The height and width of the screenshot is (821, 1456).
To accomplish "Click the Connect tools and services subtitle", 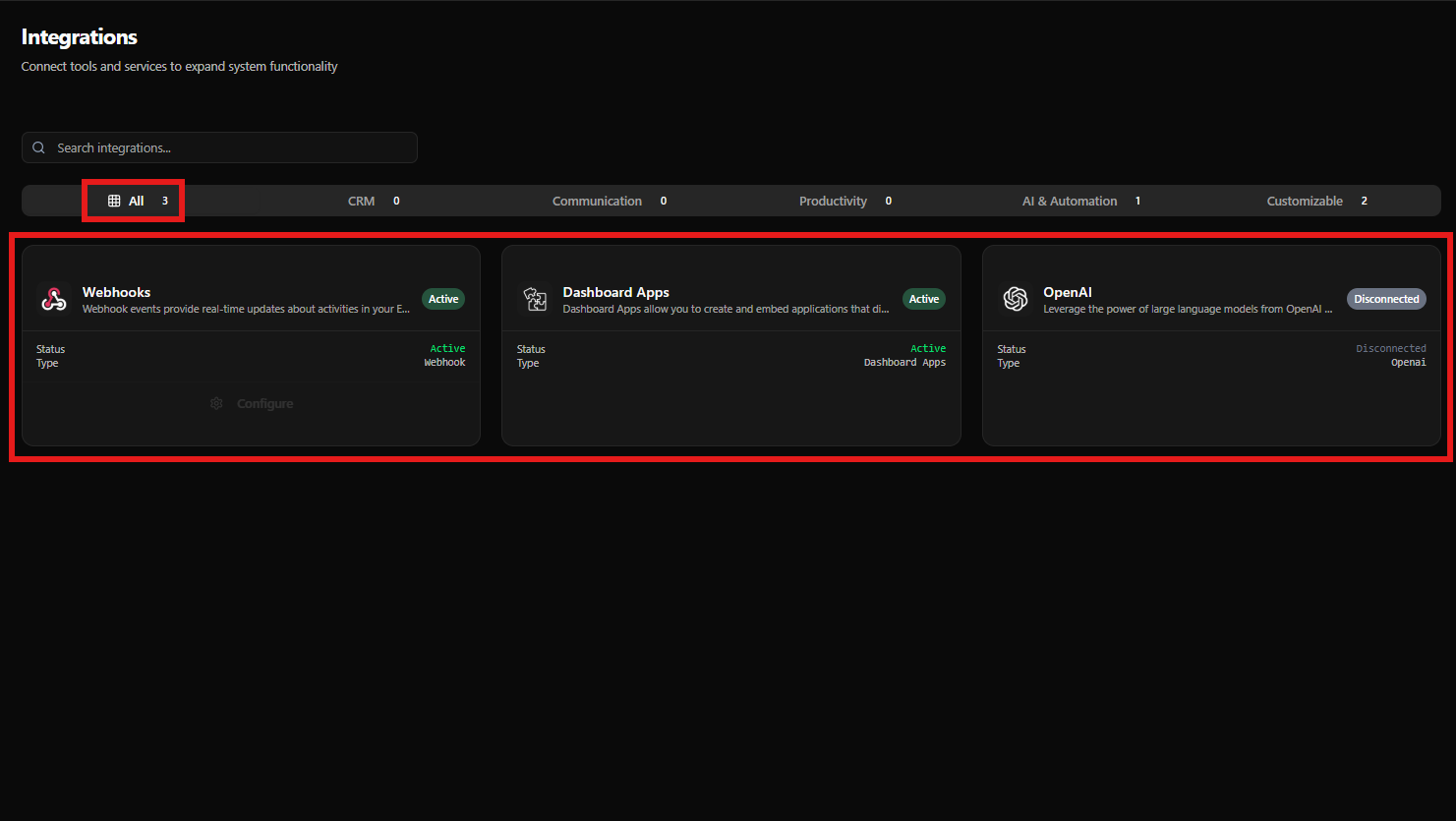I will tap(180, 66).
